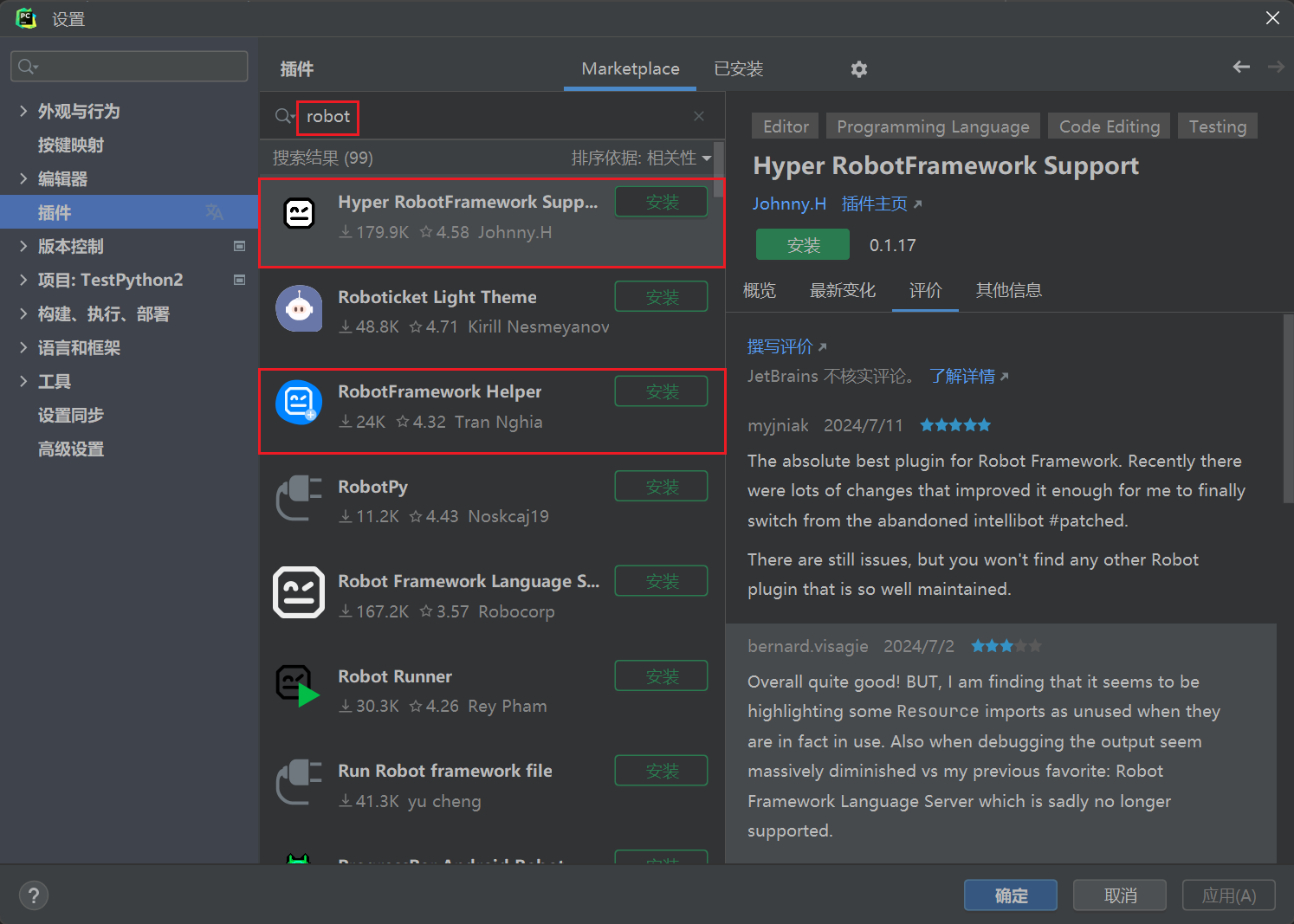Expand the 外观与行为 tree node
1294x924 pixels.
(23, 111)
